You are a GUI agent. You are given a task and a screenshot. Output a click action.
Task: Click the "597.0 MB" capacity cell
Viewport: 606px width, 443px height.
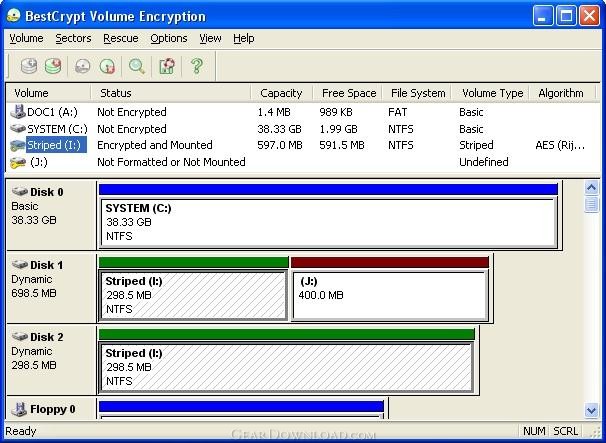click(280, 145)
